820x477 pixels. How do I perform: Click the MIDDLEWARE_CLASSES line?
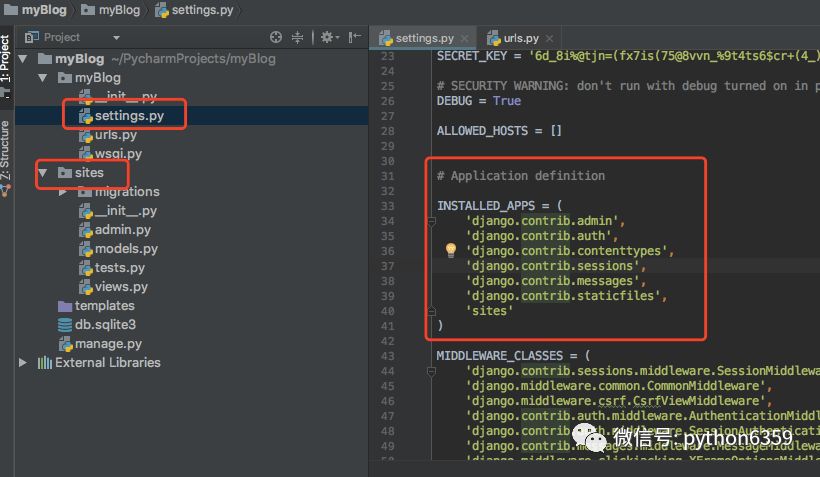click(x=513, y=356)
